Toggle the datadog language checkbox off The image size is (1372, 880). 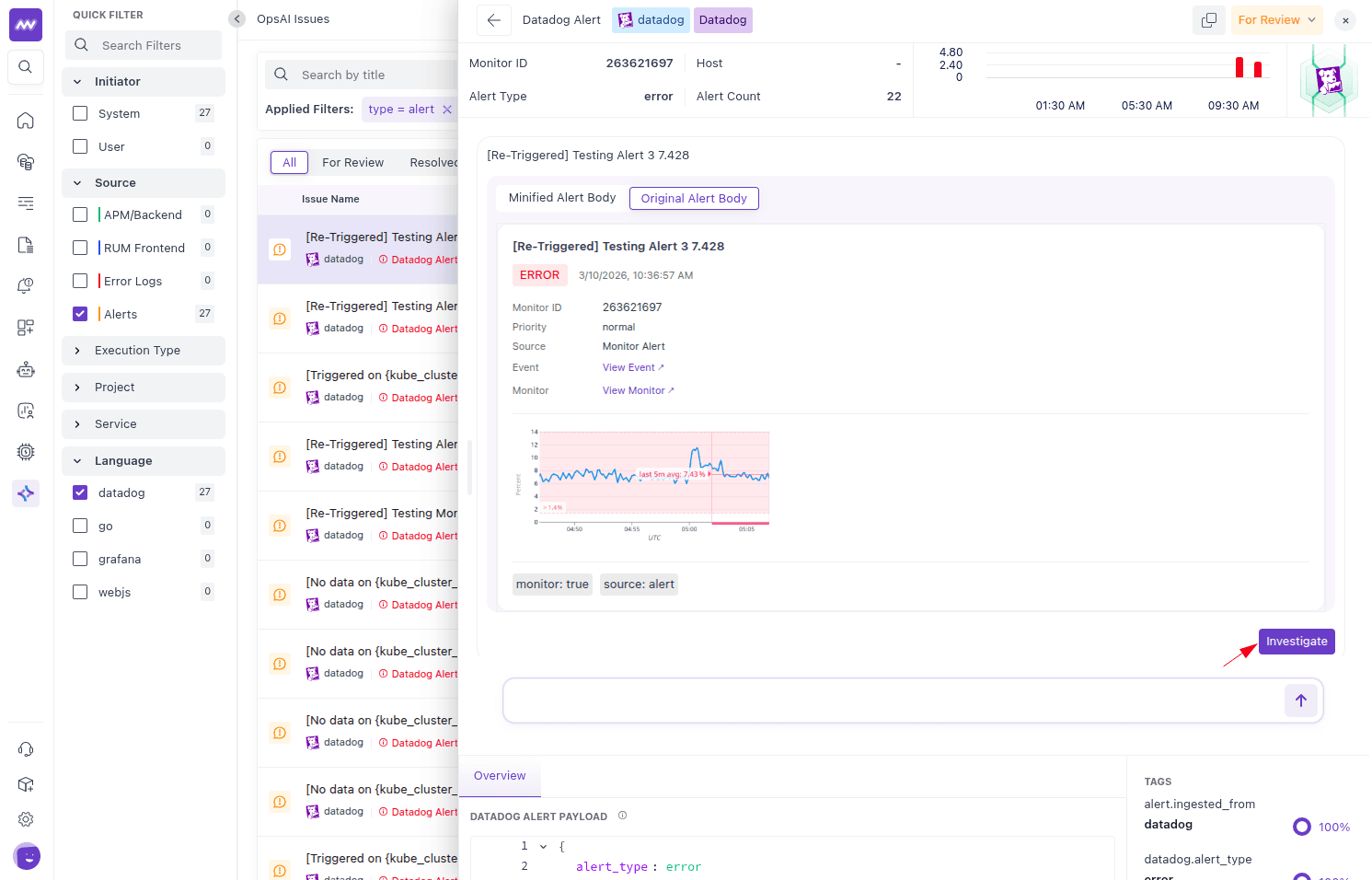tap(80, 492)
